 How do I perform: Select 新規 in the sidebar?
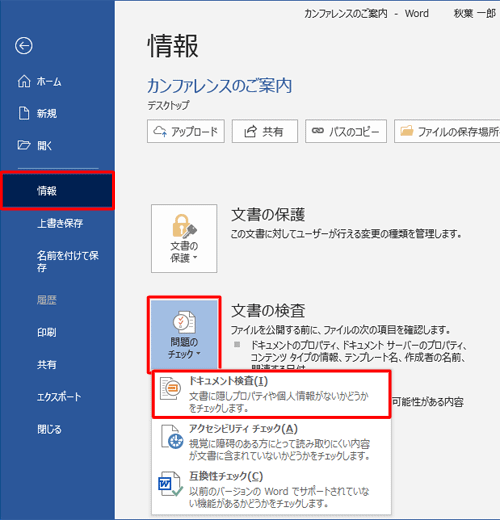[x=57, y=113]
